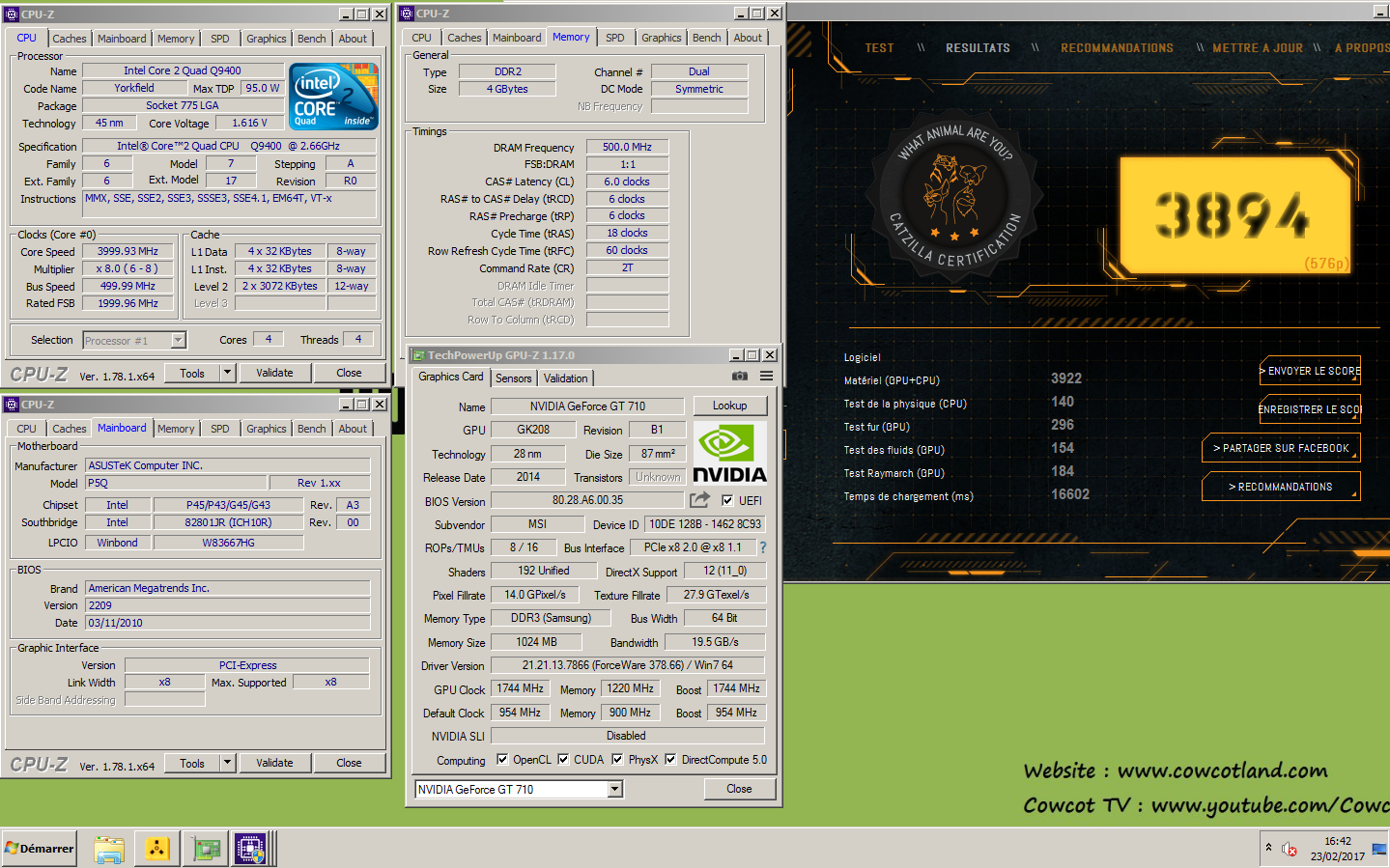Click the CPU-Z taskbar icon
1390x868 pixels.
(x=251, y=849)
